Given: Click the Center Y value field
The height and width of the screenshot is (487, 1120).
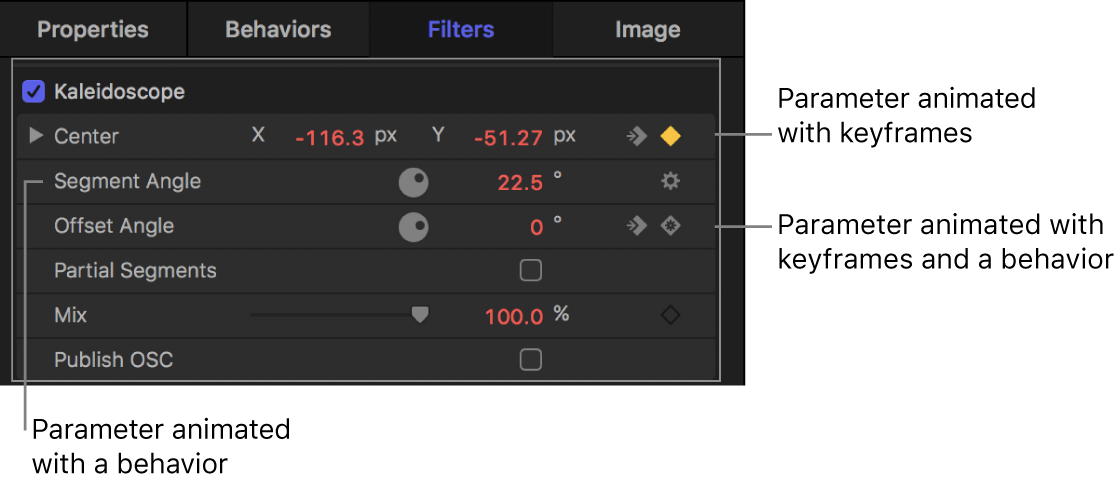Looking at the screenshot, I should (509, 137).
